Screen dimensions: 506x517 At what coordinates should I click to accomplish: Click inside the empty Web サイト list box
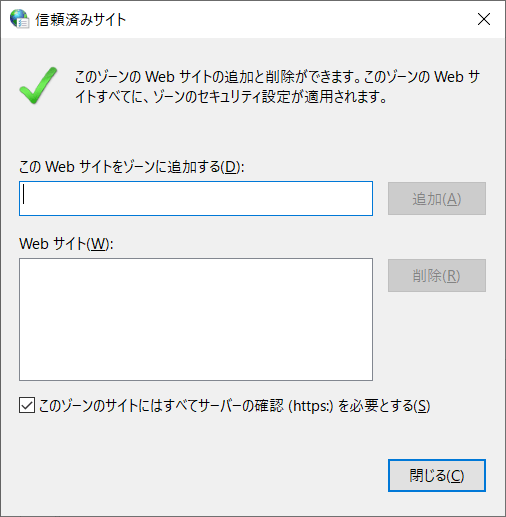(196, 319)
